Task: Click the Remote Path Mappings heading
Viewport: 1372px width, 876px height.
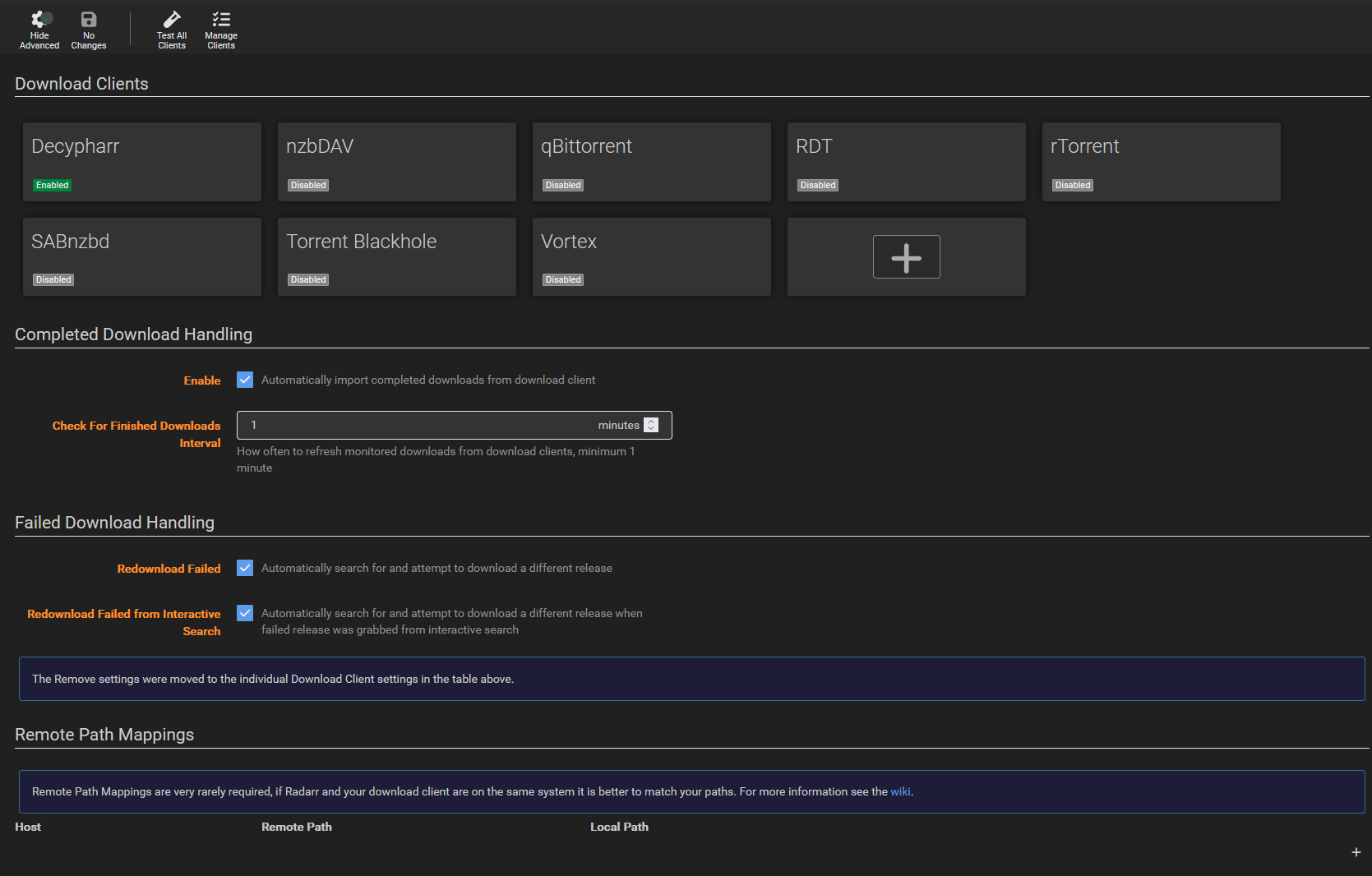Action: coord(104,735)
